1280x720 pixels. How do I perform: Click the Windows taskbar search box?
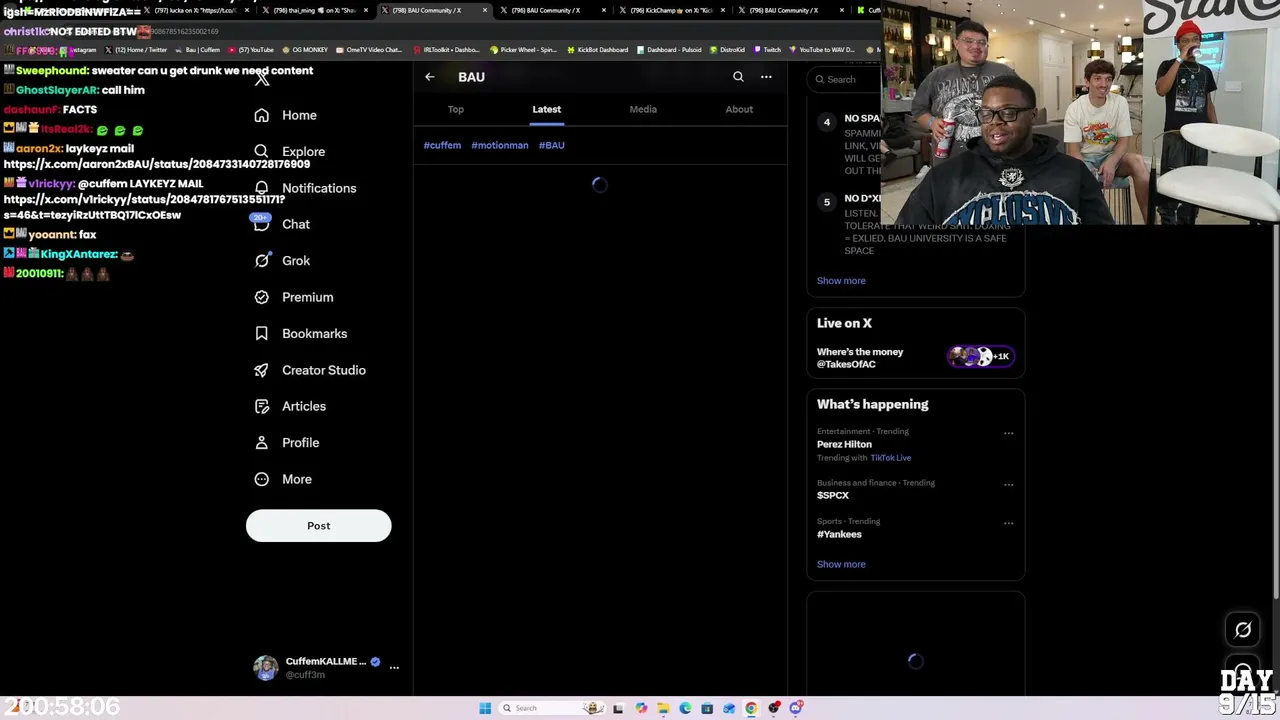click(x=550, y=708)
